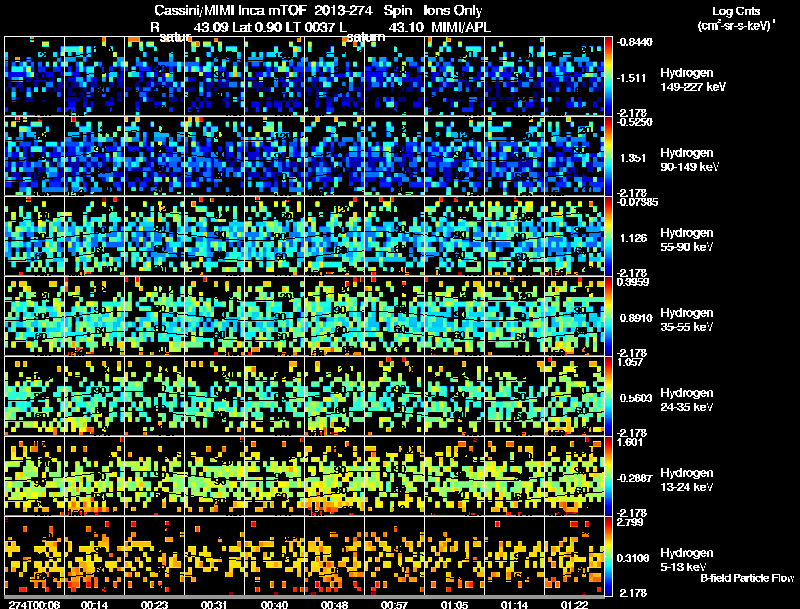Screen dimensions: 800x609
Task: Select the 5-13 keV panel at 00:14
Action: tap(94, 556)
